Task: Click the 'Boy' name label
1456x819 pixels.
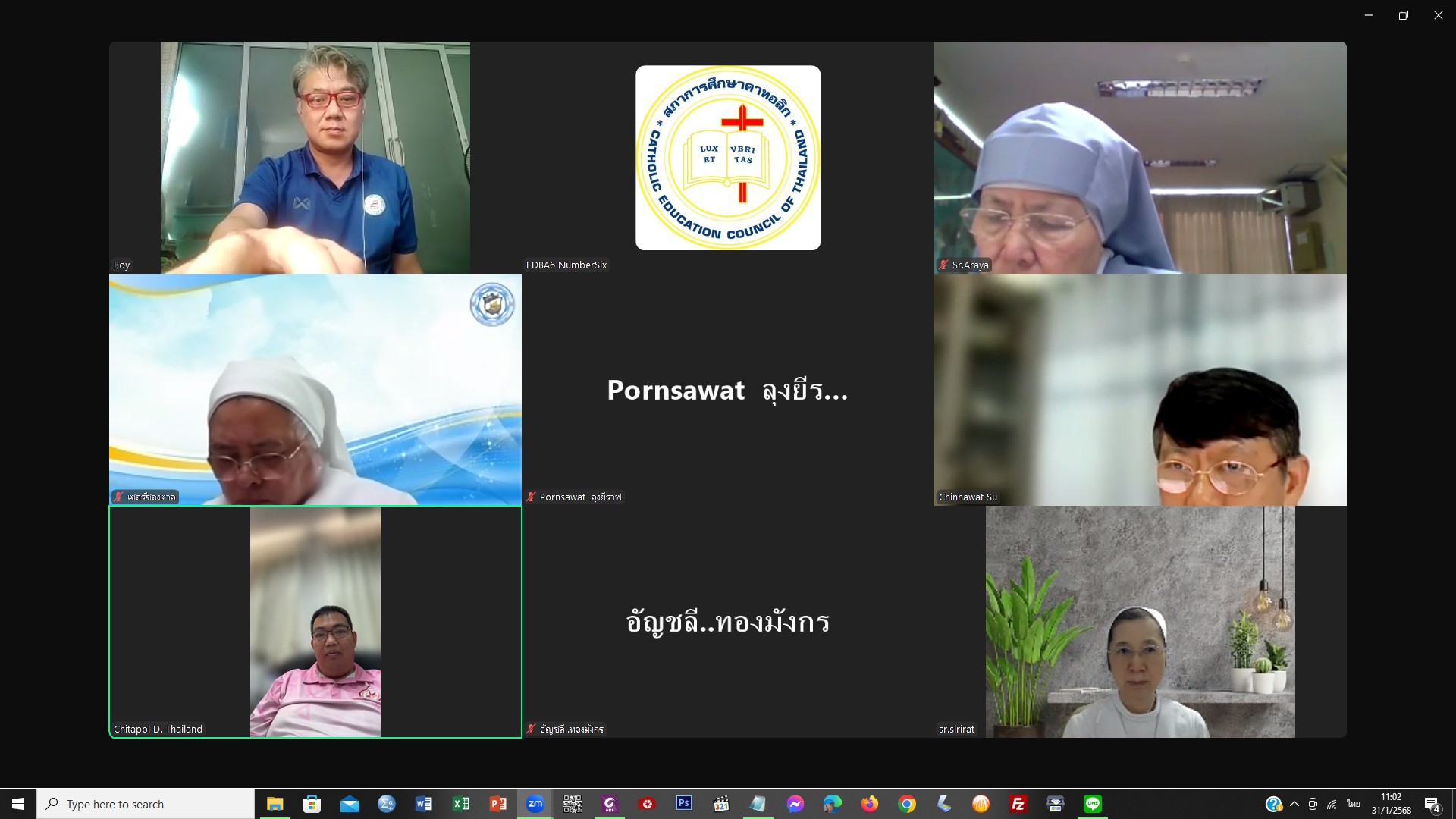Action: pyautogui.click(x=121, y=265)
